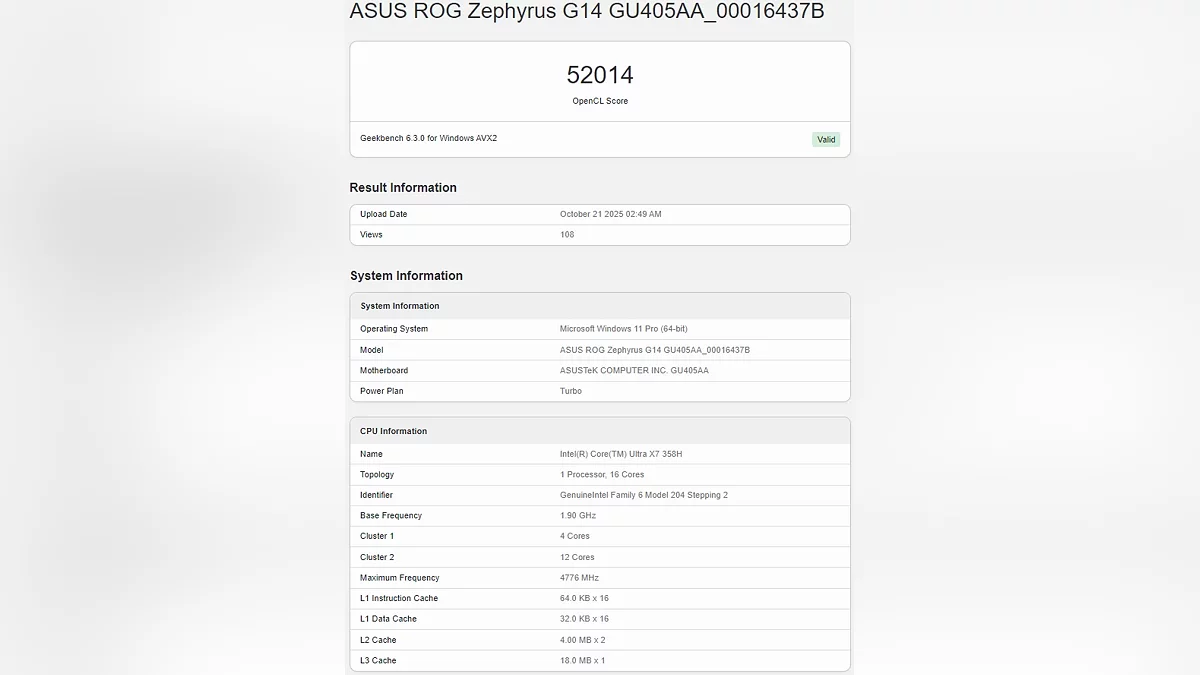Click the Turbo power plan value
This screenshot has width=1200, height=675.
tap(570, 391)
